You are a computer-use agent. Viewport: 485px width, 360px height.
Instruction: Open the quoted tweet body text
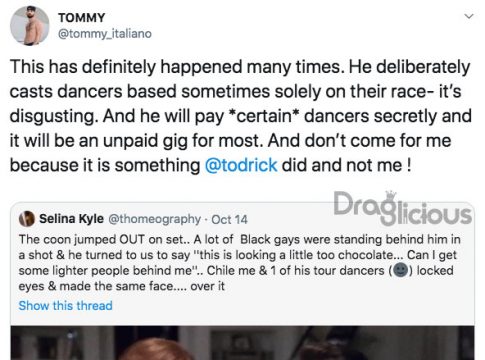pos(239,263)
